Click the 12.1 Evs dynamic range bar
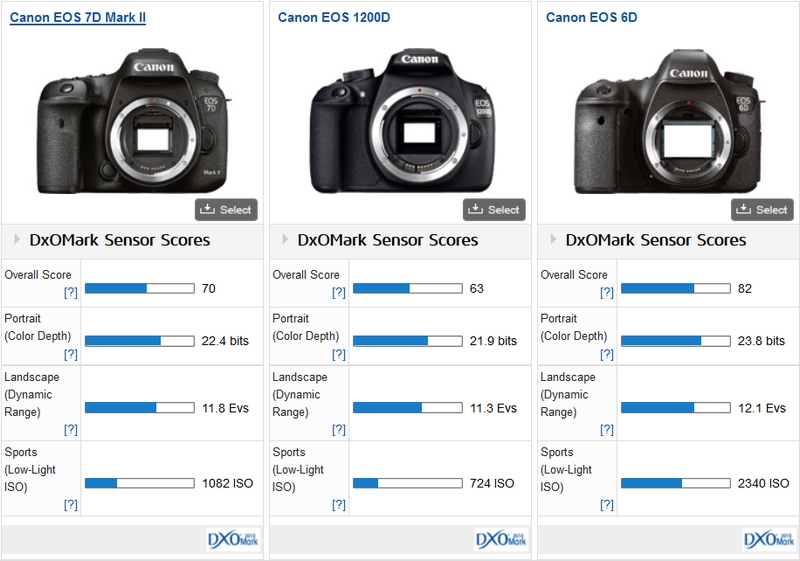 pos(676,407)
